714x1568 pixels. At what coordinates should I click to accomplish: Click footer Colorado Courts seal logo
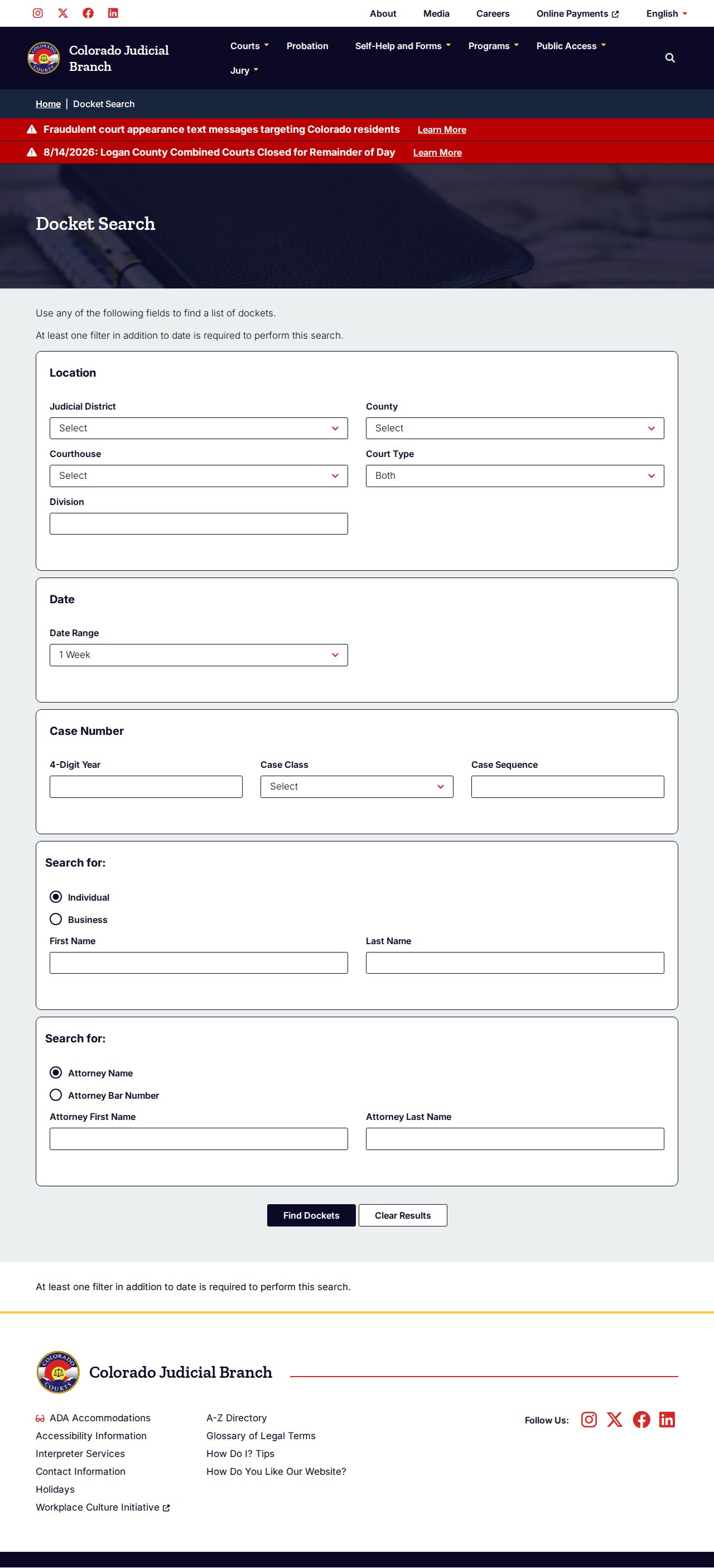(x=59, y=1373)
